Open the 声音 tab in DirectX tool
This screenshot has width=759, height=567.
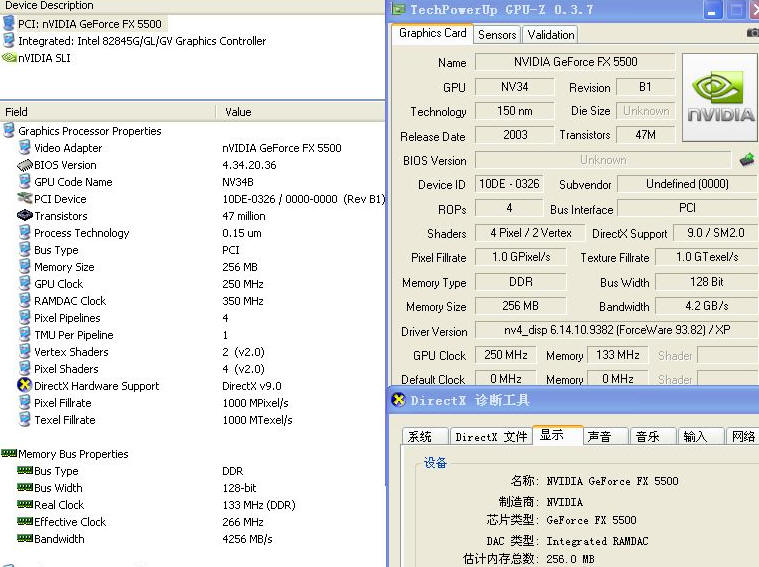click(x=606, y=436)
